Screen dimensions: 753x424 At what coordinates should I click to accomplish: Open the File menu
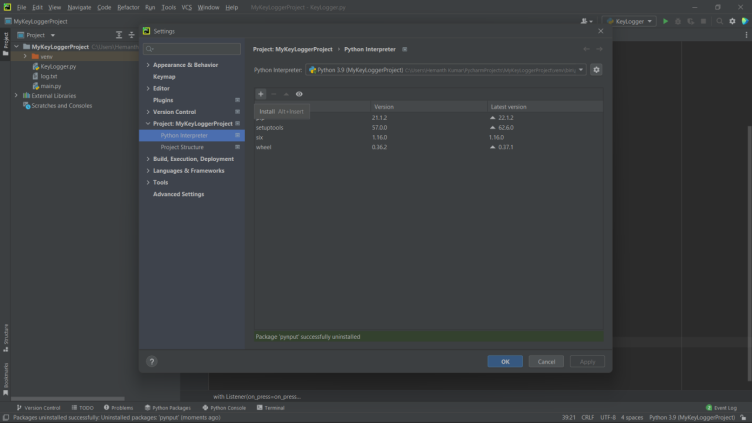coord(22,7)
